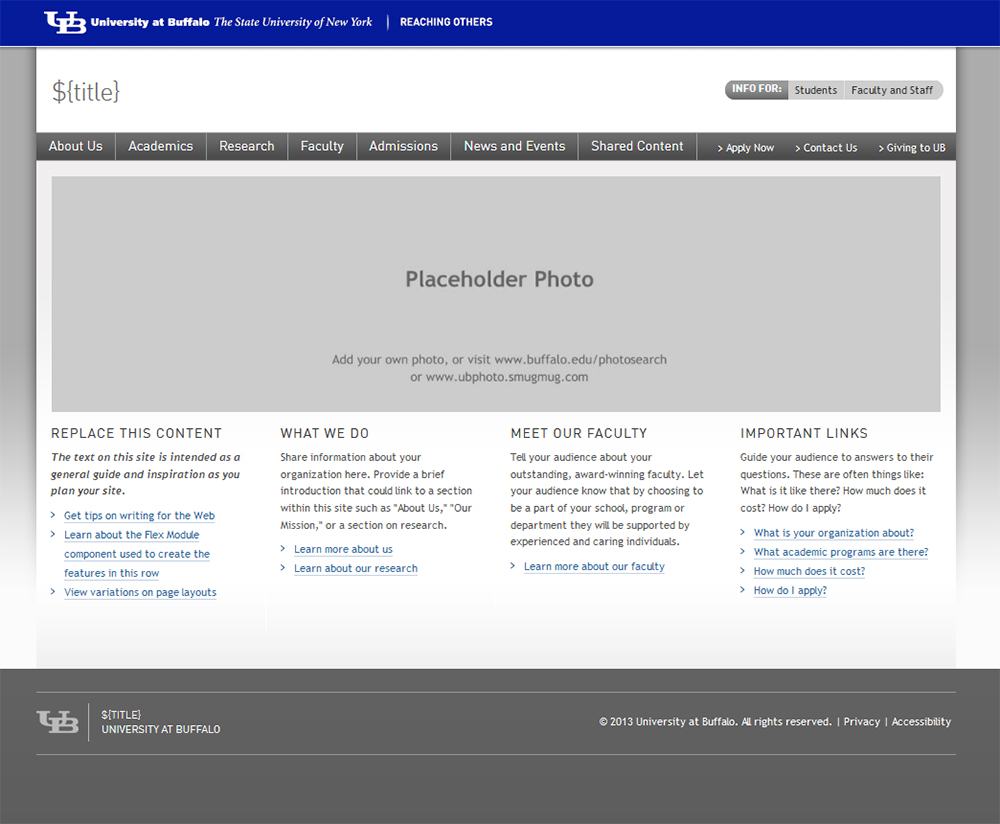
Task: Click the gray UB logo in the footer
Action: (58, 721)
